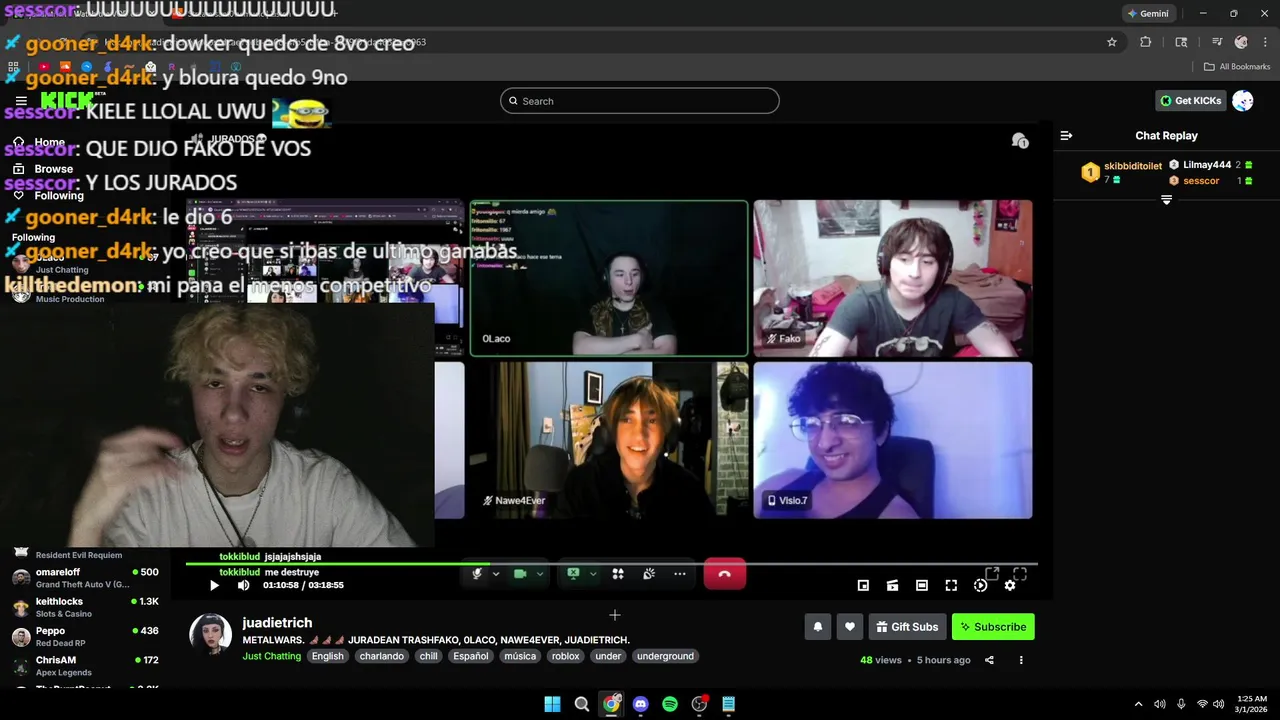The width and height of the screenshot is (1280, 720).
Task: Turn on notifications with the bell button
Action: pos(817,627)
